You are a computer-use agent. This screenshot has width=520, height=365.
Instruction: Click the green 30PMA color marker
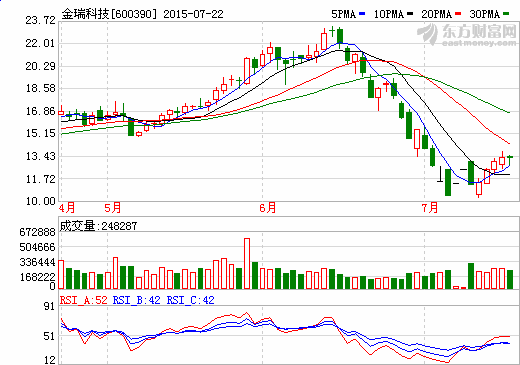[x=506, y=14]
